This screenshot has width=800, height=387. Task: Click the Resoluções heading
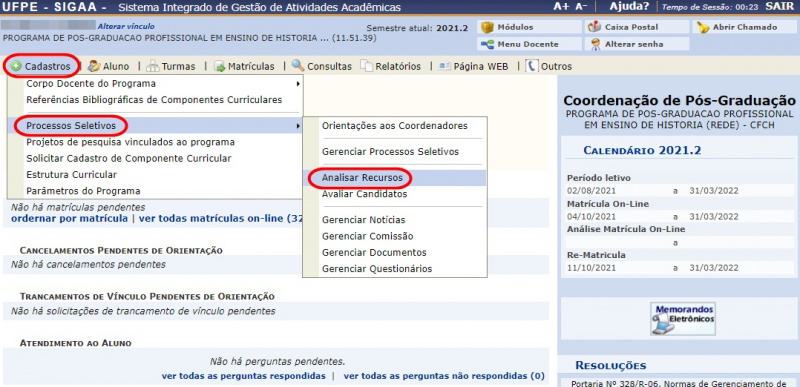pos(611,366)
